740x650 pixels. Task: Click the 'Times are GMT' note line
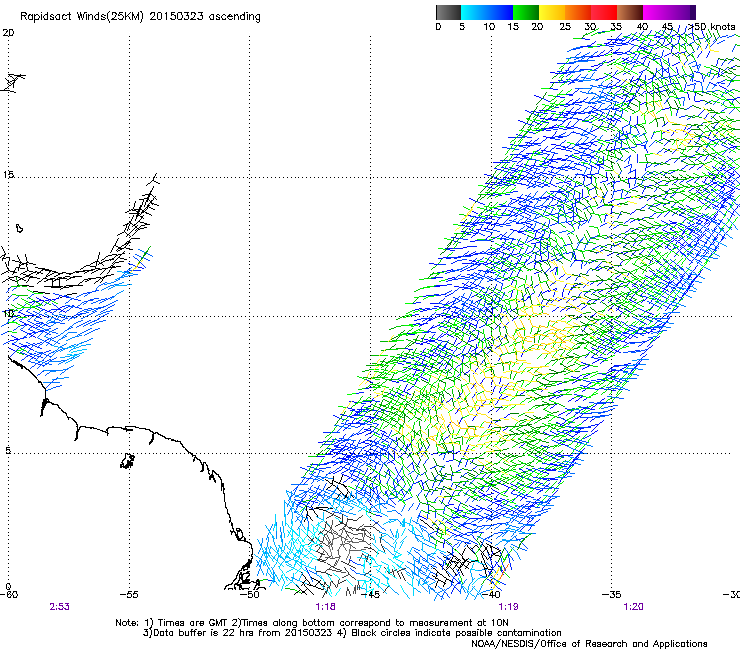pyautogui.click(x=311, y=623)
